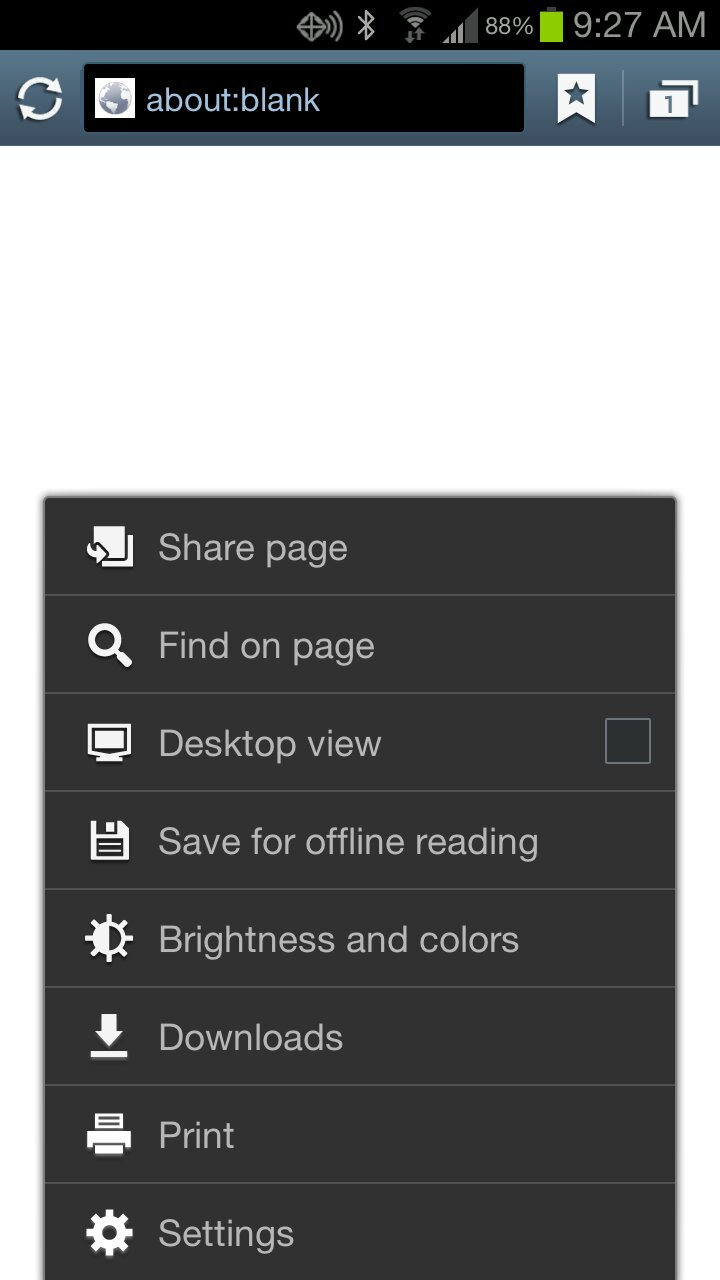Enable the Desktop view checkbox
Screen dimensions: 720x1280
[628, 741]
